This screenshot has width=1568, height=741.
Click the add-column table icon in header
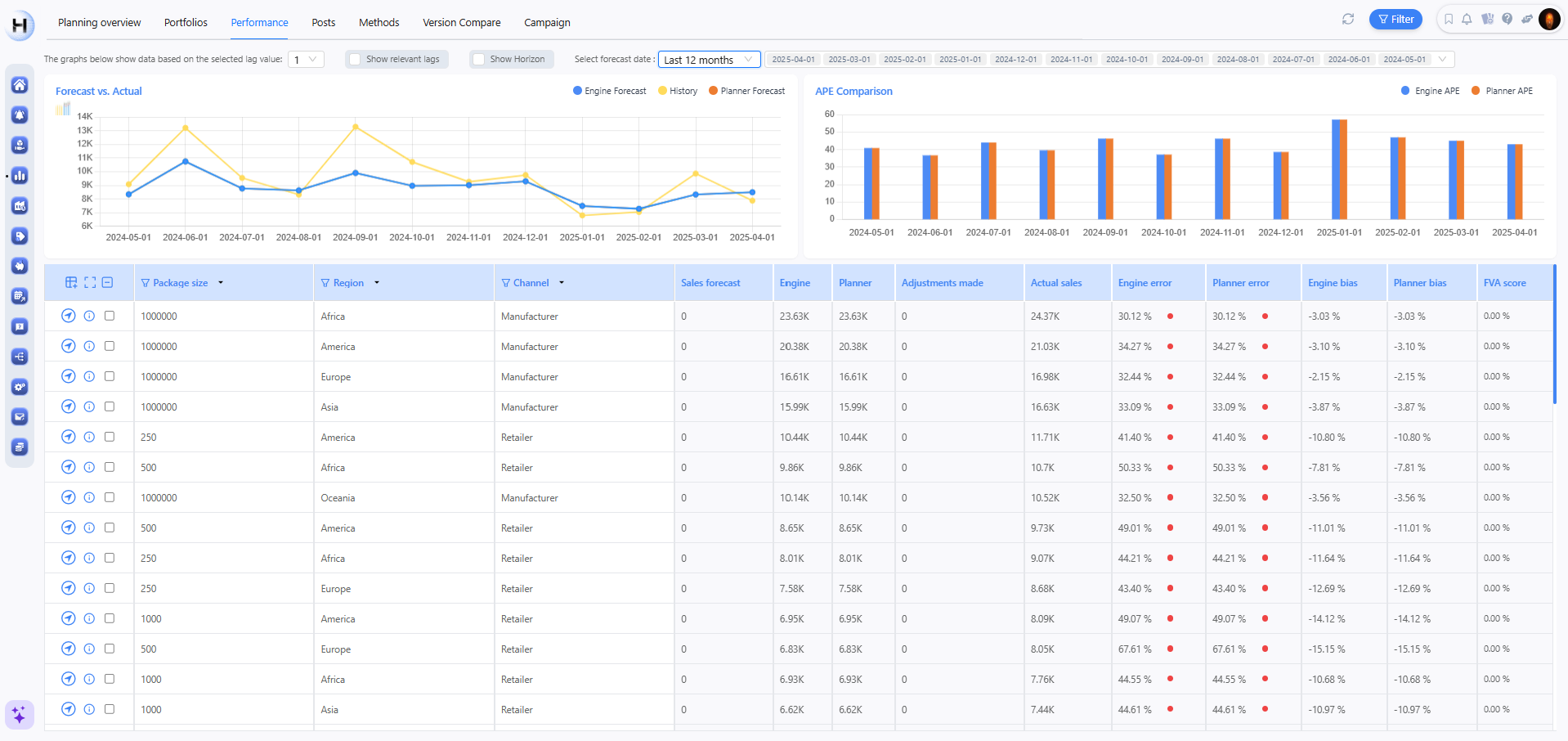(71, 282)
